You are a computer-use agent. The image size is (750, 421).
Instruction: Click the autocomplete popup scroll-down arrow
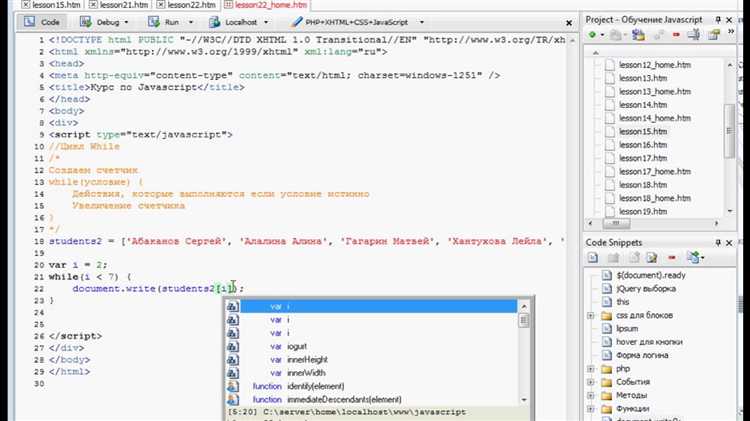524,399
